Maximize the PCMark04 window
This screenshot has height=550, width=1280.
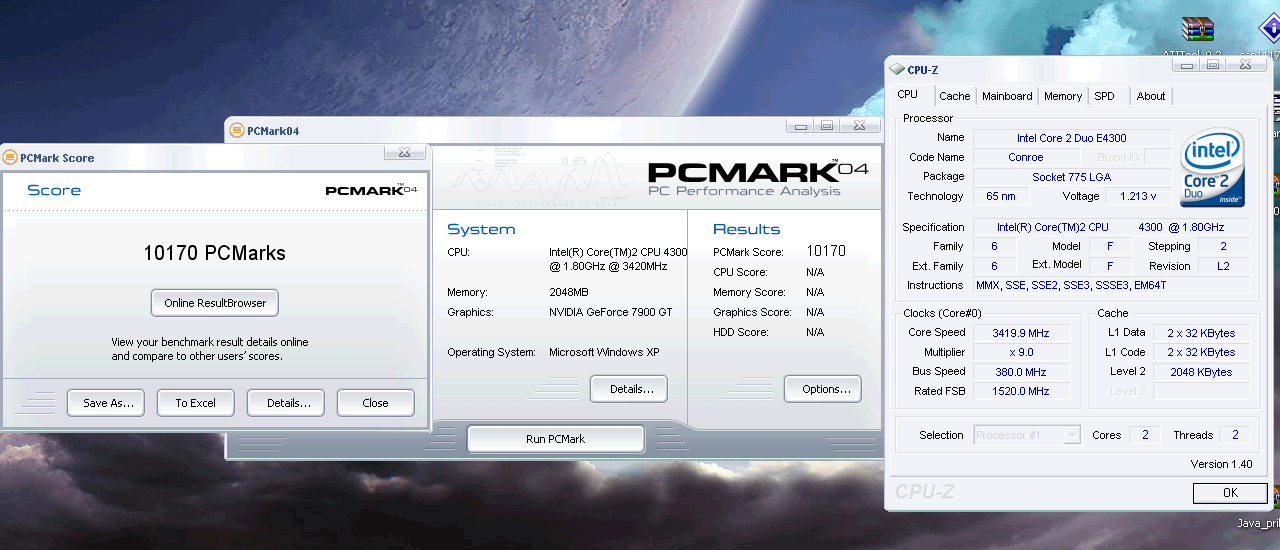[827, 125]
